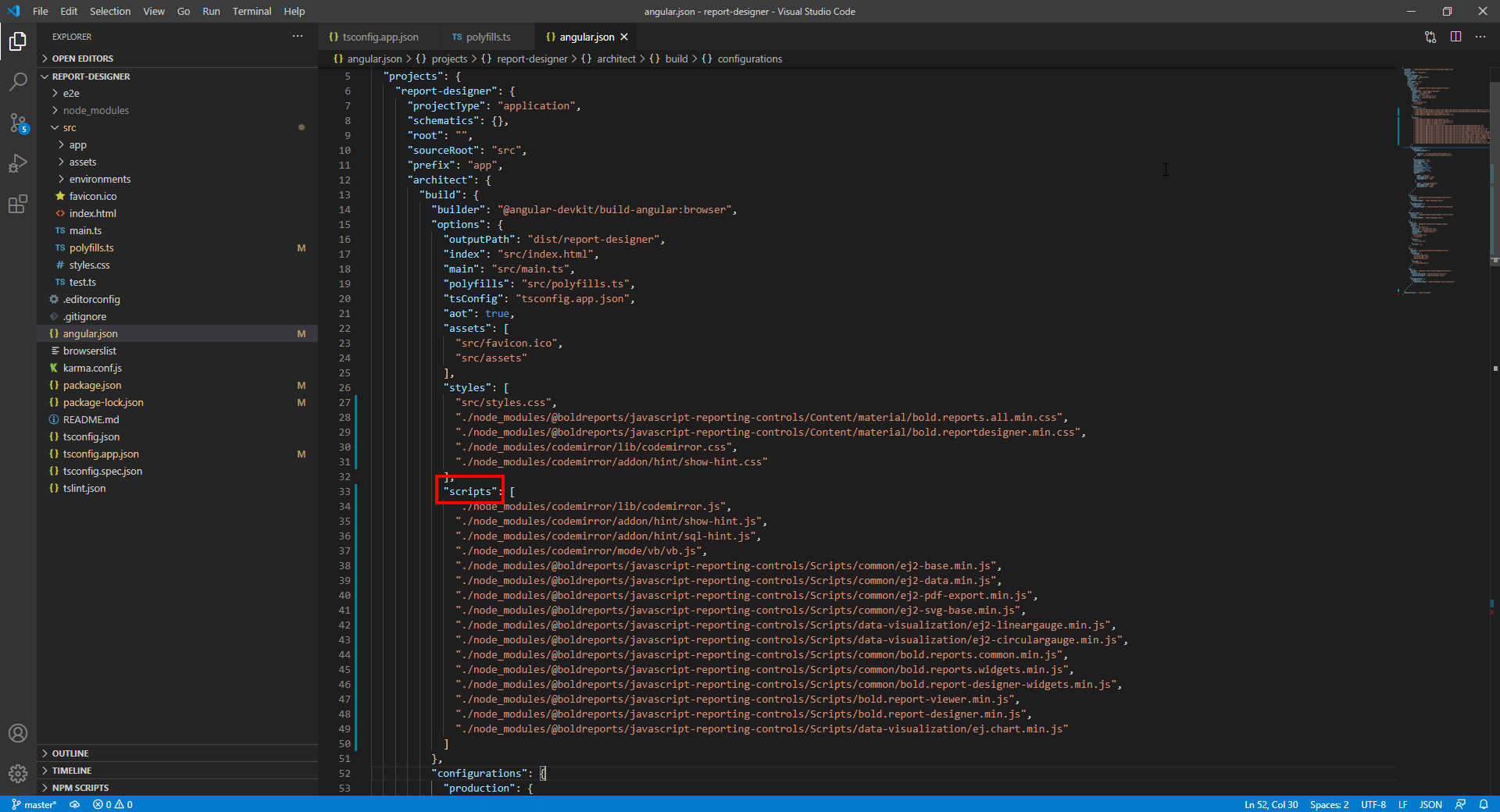This screenshot has width=1500, height=812.
Task: Click the Open Changes compare icon
Action: pyautogui.click(x=1430, y=37)
